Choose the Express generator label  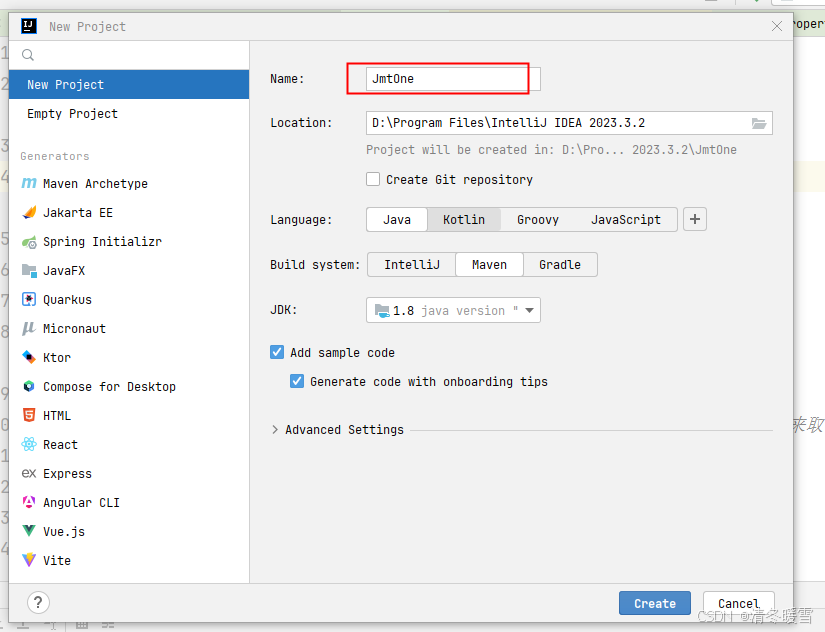point(67,474)
